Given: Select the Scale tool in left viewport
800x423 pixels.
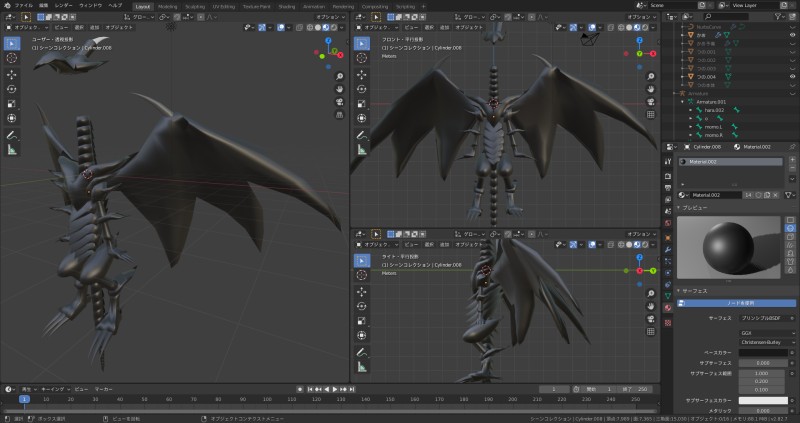Looking at the screenshot, I should [12, 103].
